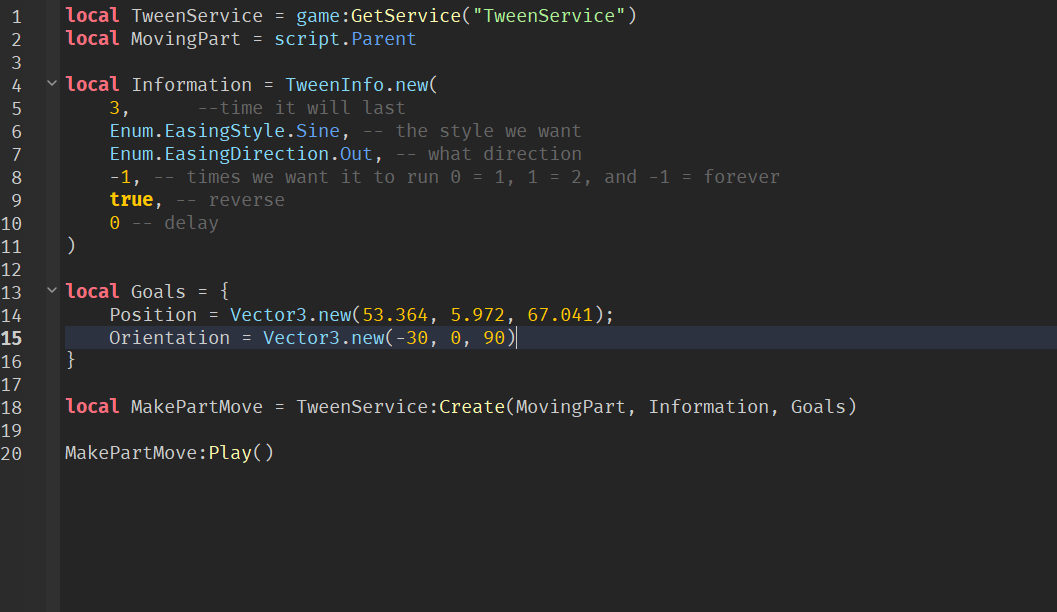Viewport: 1057px width, 612px height.
Task: Click line number 20 in the gutter
Action: tap(13, 452)
